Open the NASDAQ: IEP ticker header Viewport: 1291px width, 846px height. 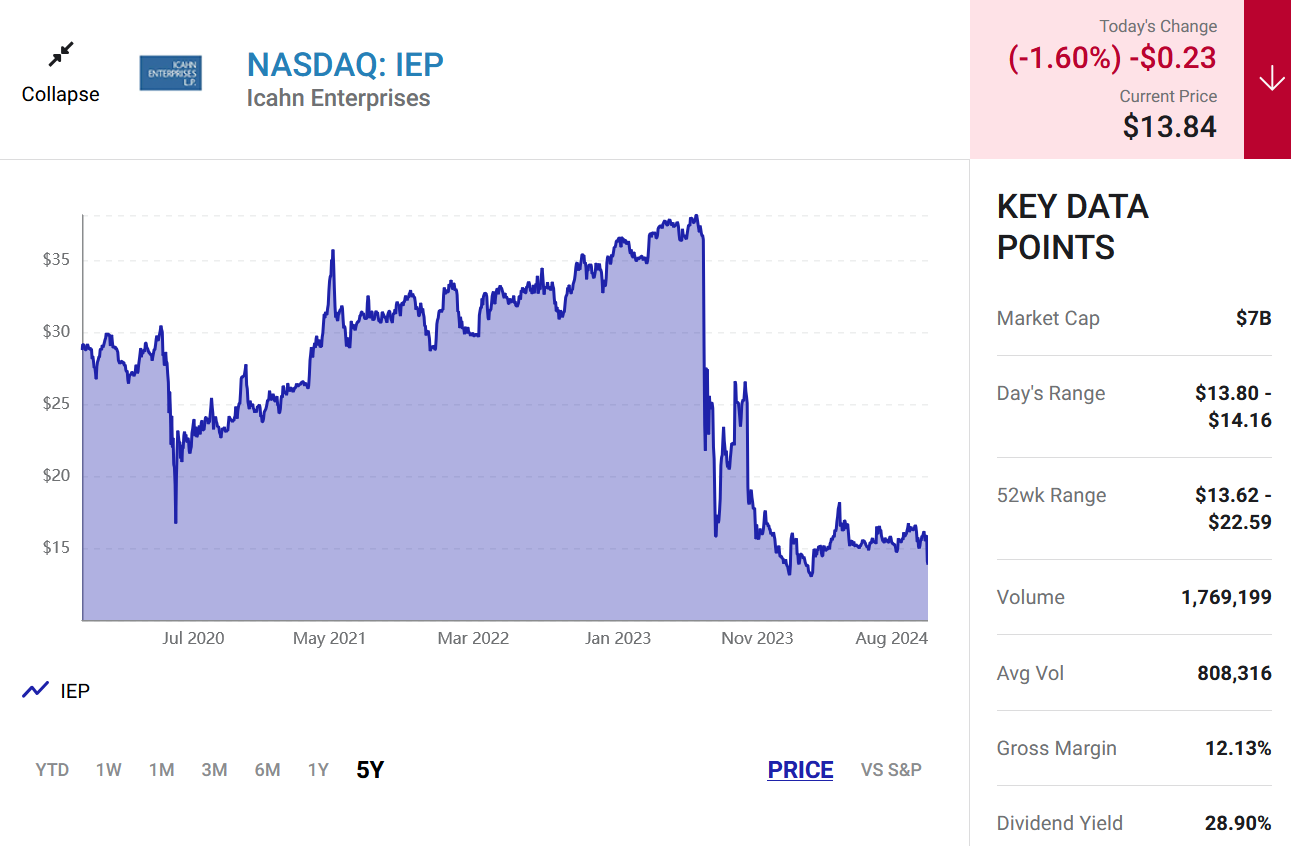(344, 64)
